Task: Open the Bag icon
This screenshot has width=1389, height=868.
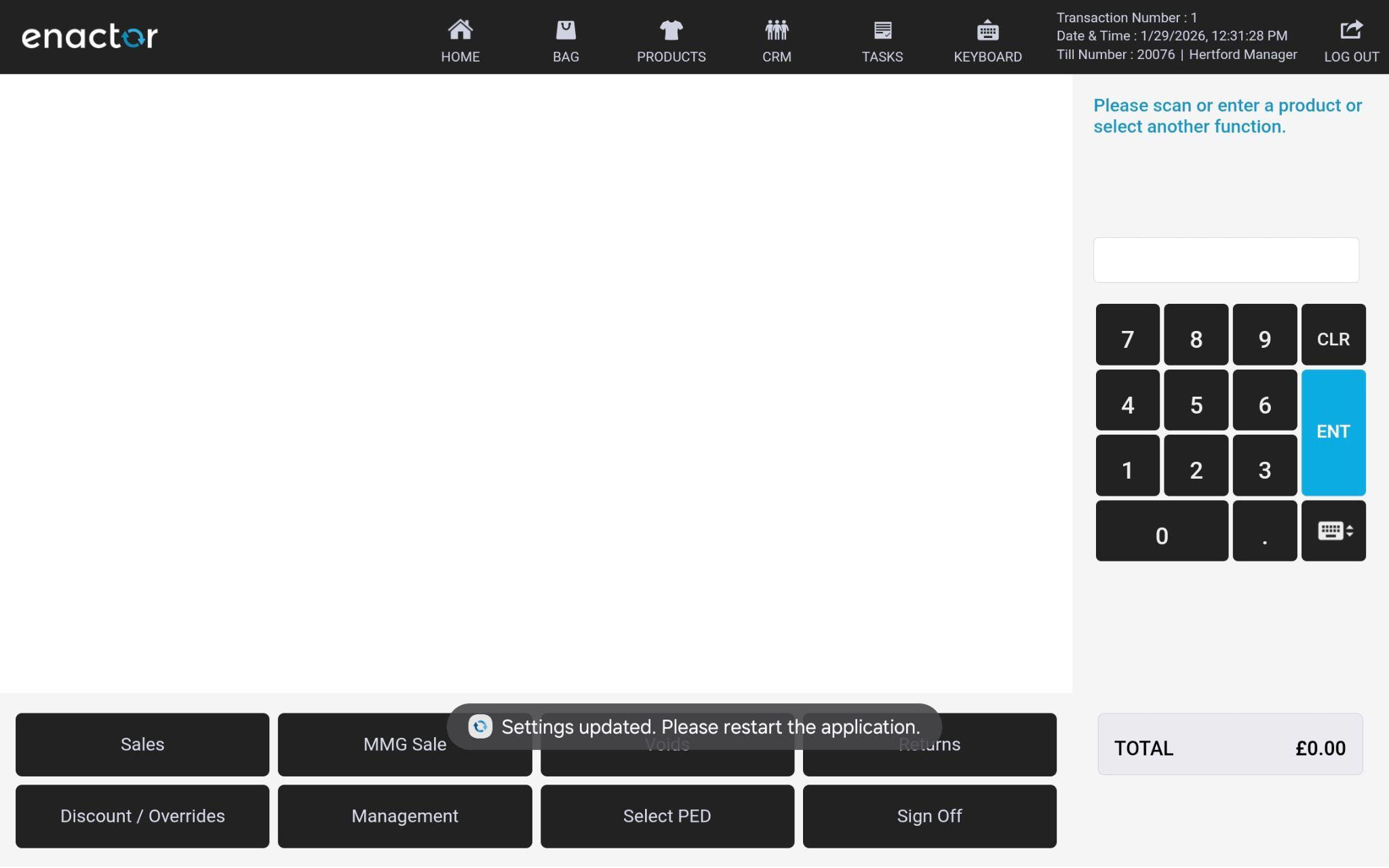Action: point(566,31)
